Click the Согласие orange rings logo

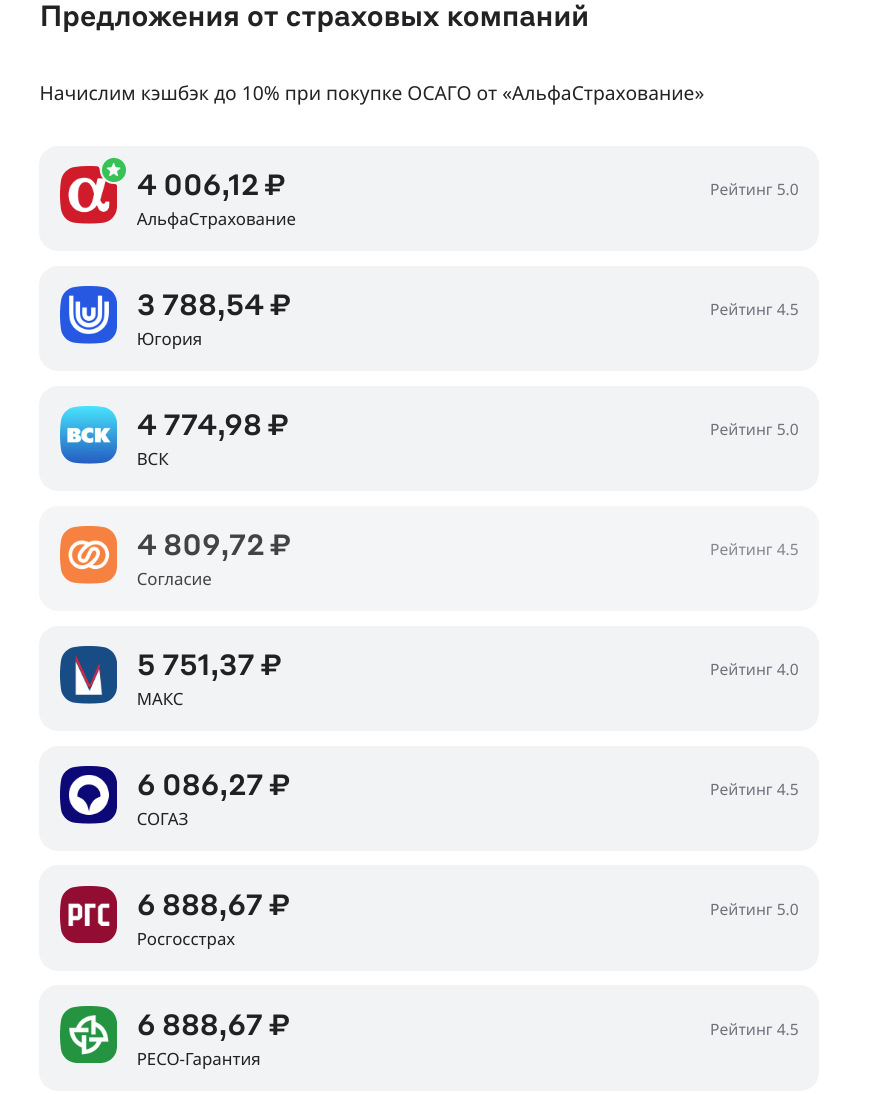tap(88, 555)
